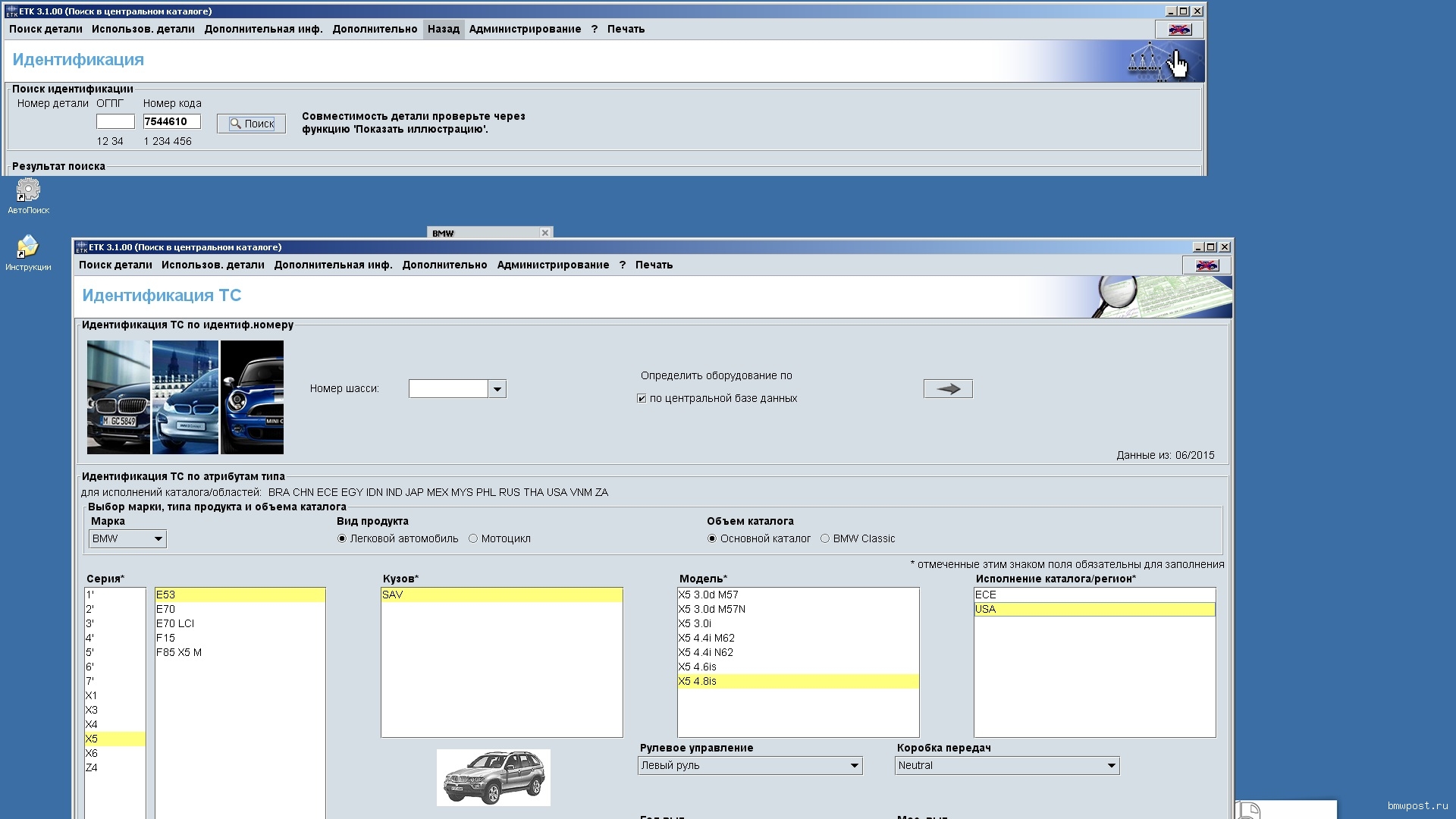Open the Администрирование menu in front window

coord(553,265)
